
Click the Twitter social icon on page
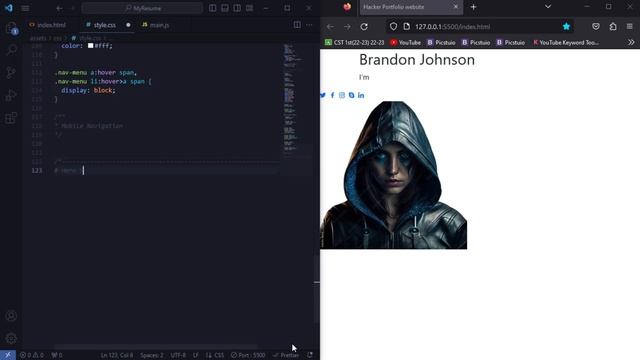coord(323,95)
